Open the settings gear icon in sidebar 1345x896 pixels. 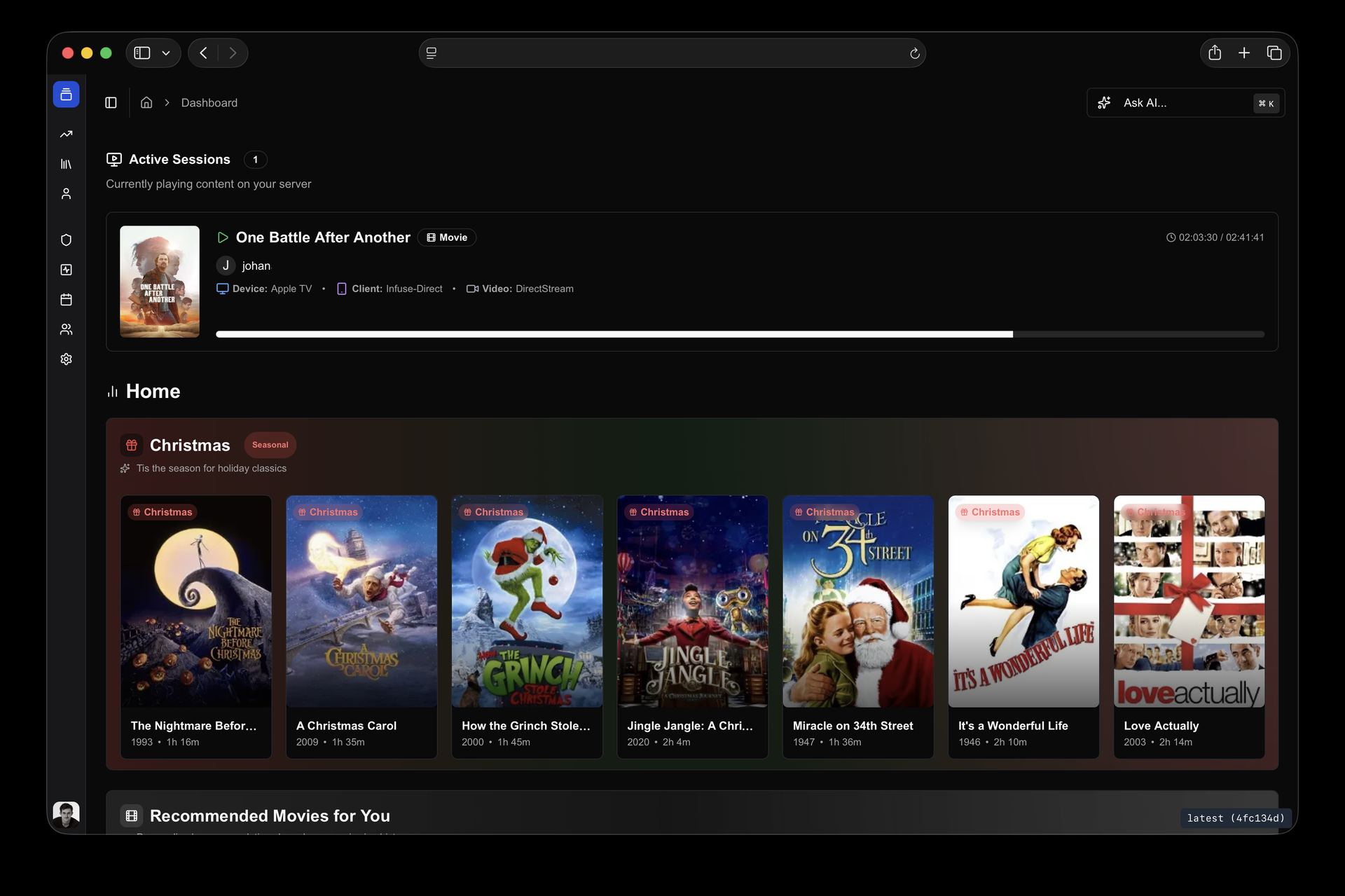[66, 359]
